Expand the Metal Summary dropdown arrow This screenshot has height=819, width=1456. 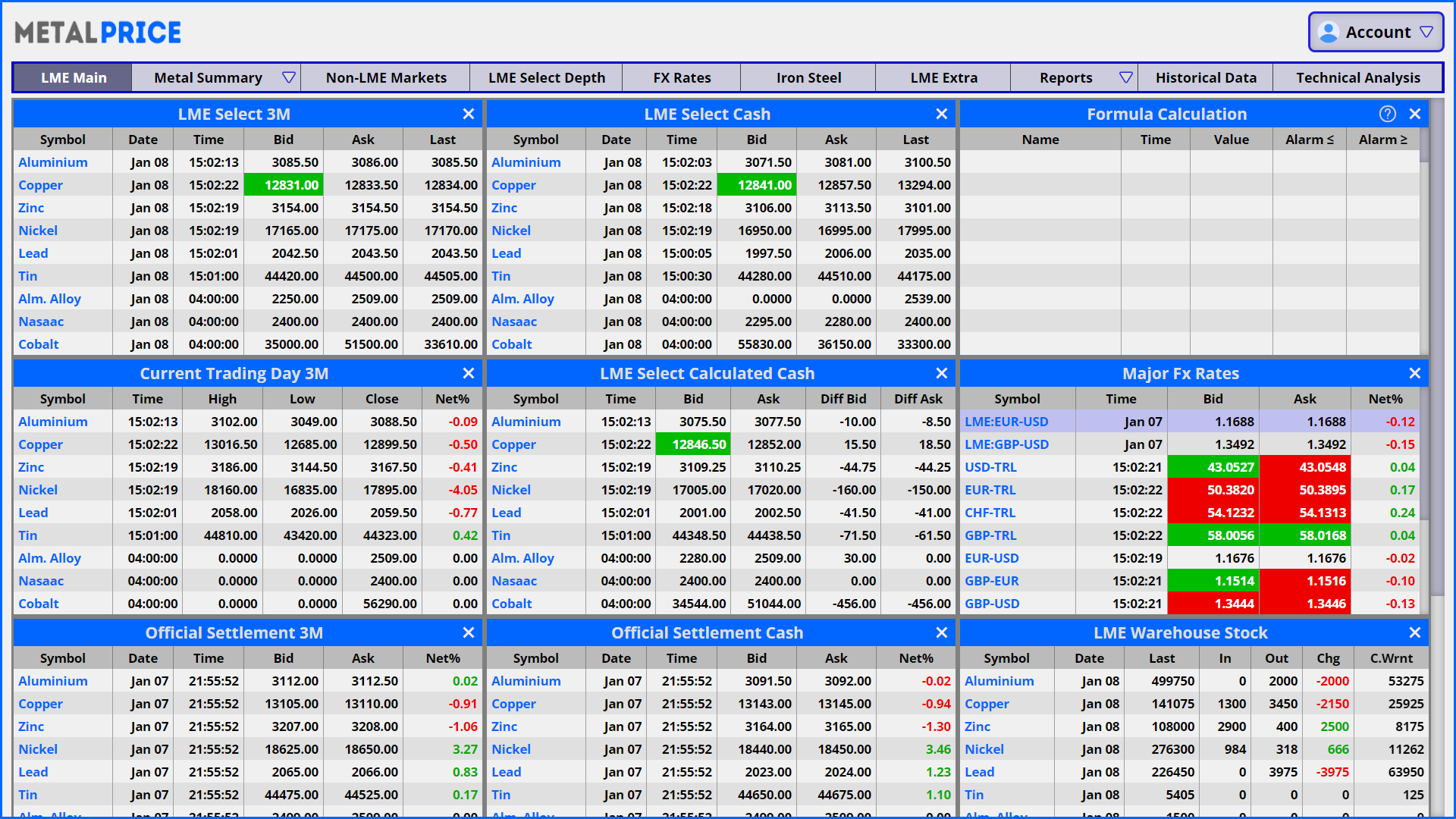pos(288,77)
